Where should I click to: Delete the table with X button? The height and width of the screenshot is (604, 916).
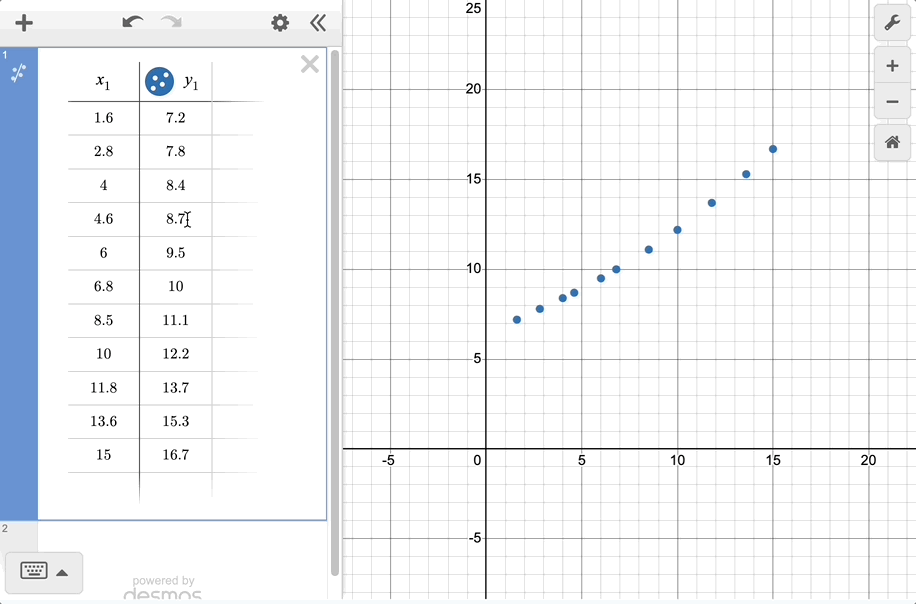(x=310, y=65)
